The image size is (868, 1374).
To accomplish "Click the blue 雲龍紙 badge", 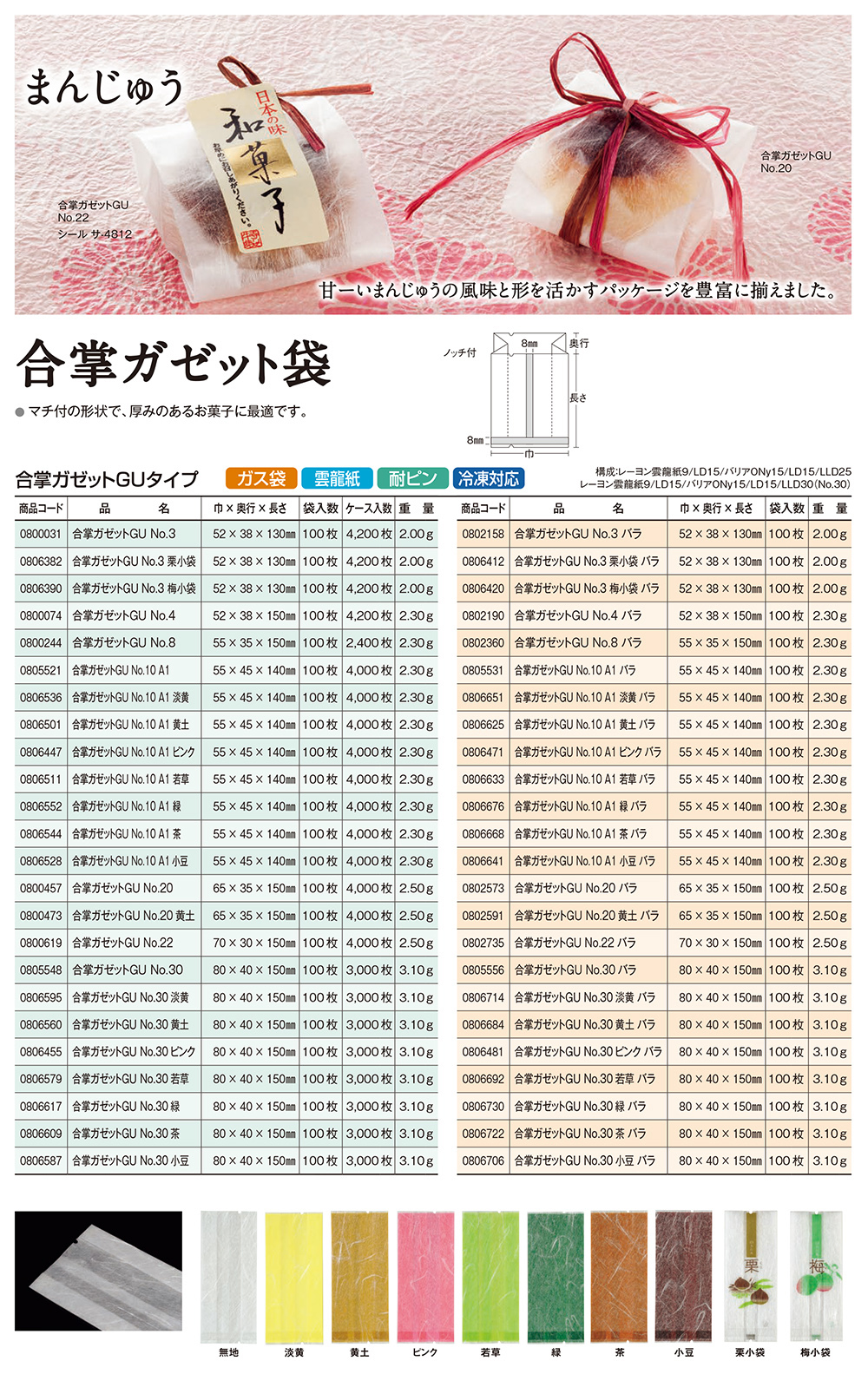I will click(x=336, y=478).
